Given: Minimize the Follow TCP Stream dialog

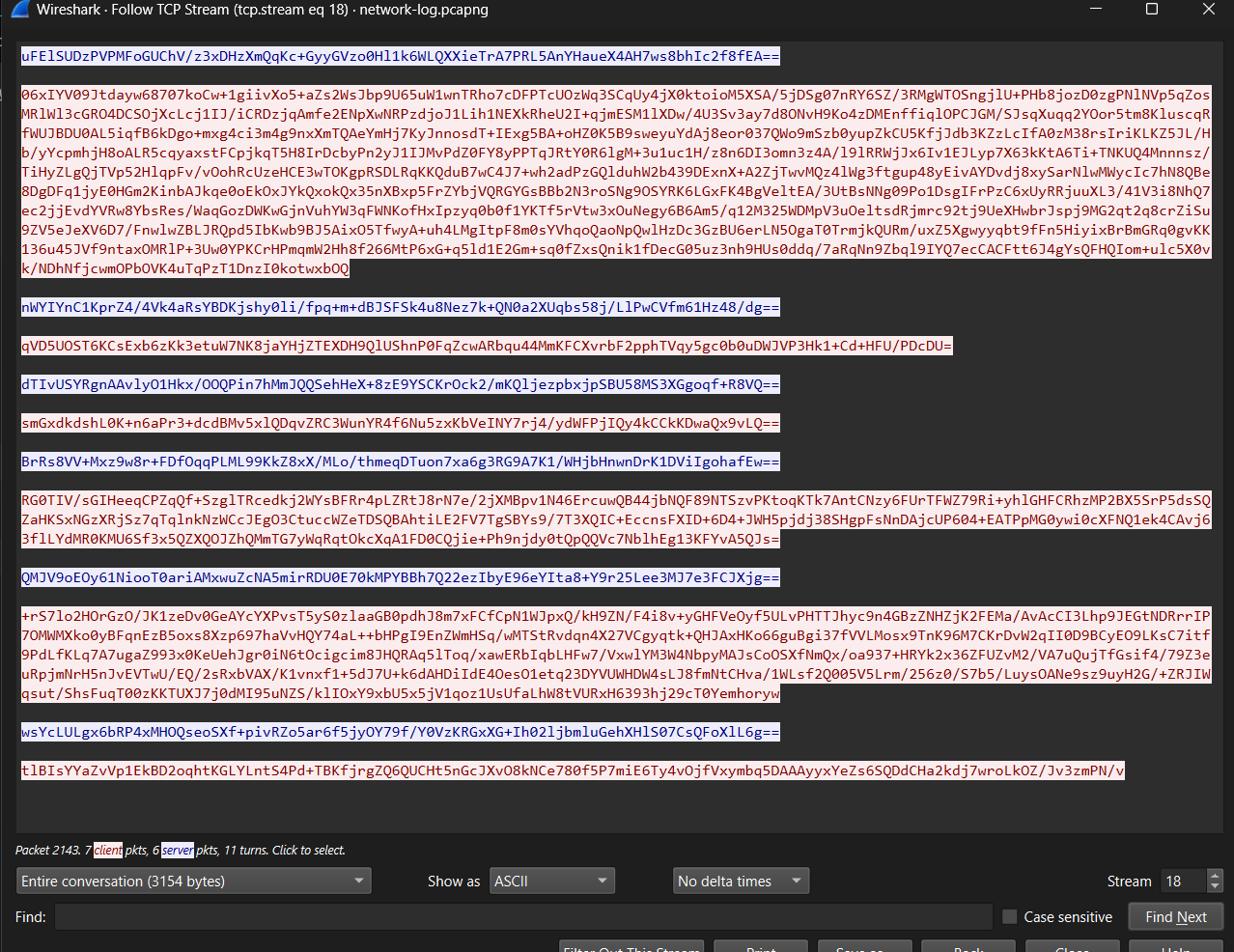Looking at the screenshot, I should pyautogui.click(x=1096, y=10).
